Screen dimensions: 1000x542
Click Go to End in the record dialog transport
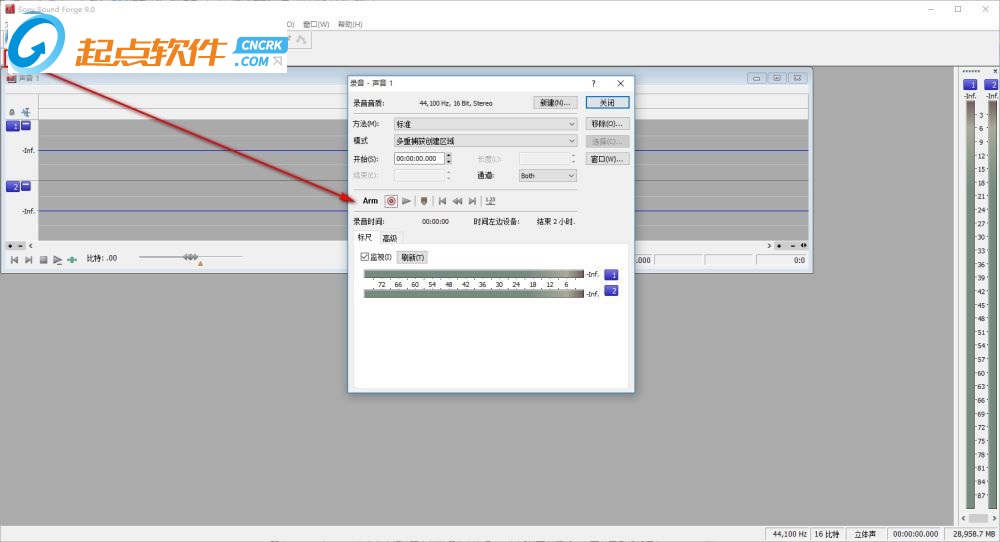pos(472,201)
